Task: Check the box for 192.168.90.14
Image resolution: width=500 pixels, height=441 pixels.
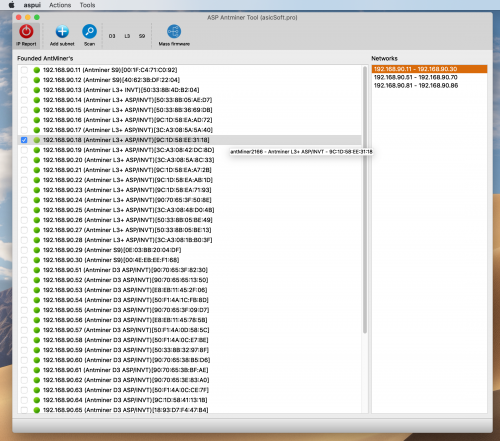Action: coord(24,100)
